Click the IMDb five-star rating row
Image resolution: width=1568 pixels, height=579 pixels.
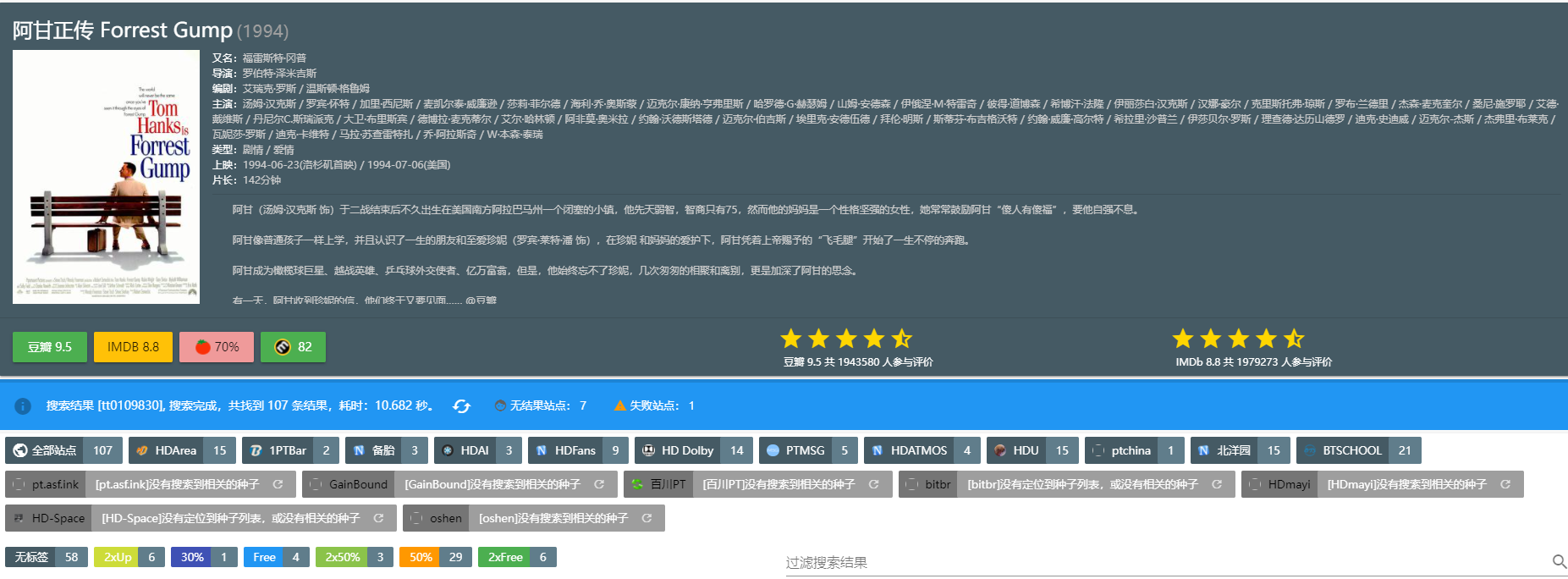[1238, 339]
